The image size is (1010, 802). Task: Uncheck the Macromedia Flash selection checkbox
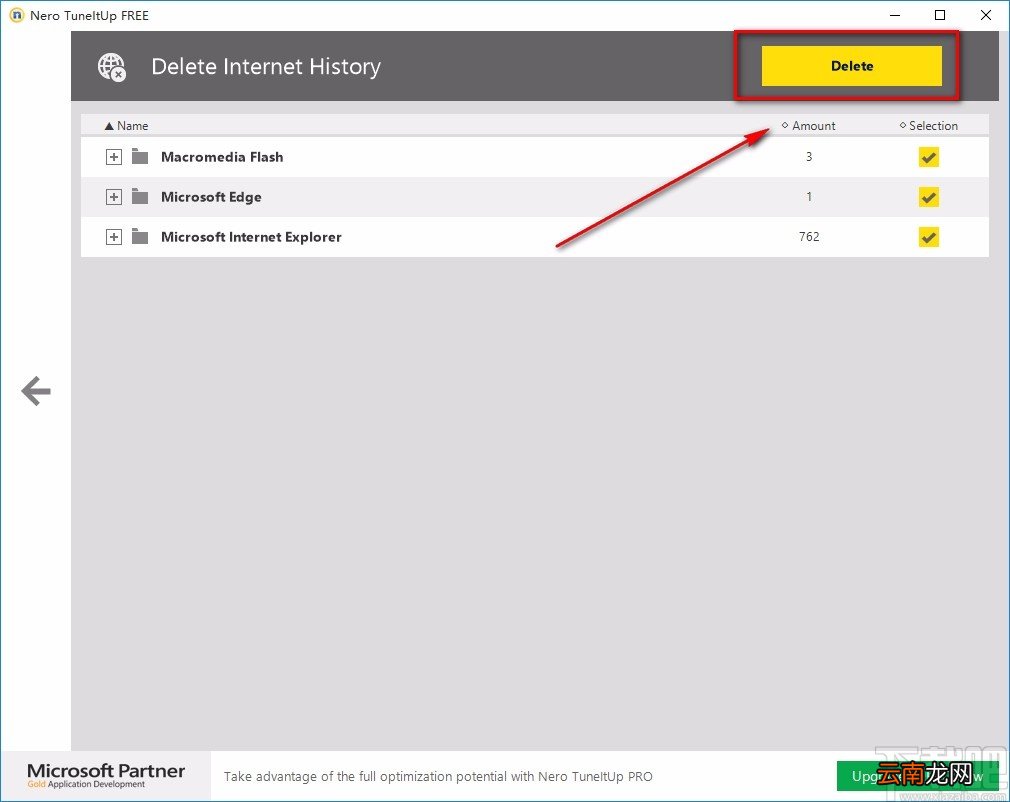pos(928,157)
